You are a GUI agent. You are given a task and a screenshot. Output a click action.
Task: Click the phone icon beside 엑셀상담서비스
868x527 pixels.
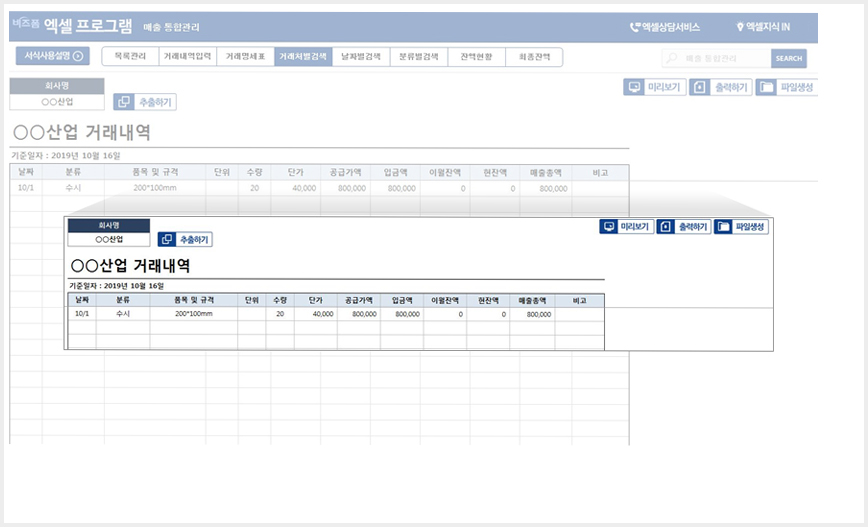click(635, 27)
